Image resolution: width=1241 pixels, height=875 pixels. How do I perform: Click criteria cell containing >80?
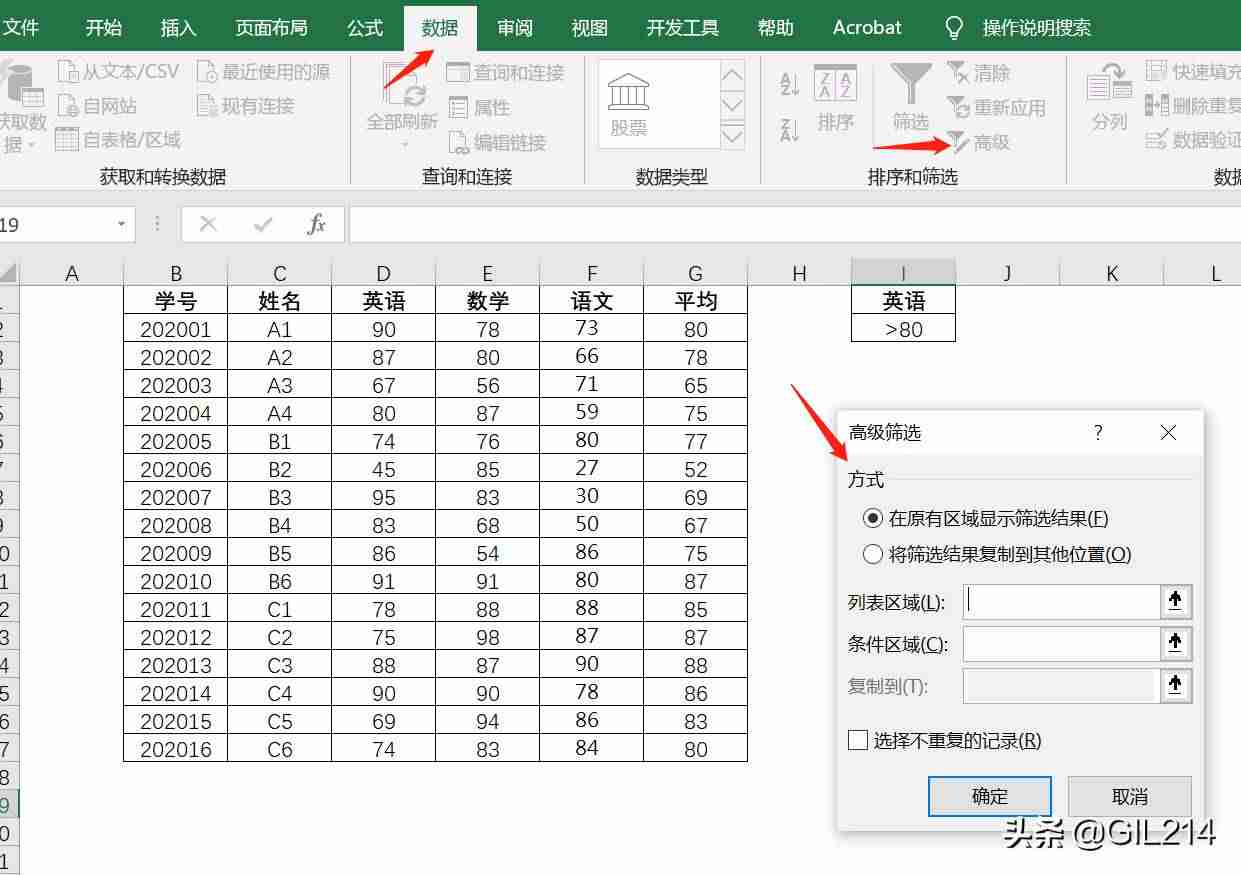903,329
